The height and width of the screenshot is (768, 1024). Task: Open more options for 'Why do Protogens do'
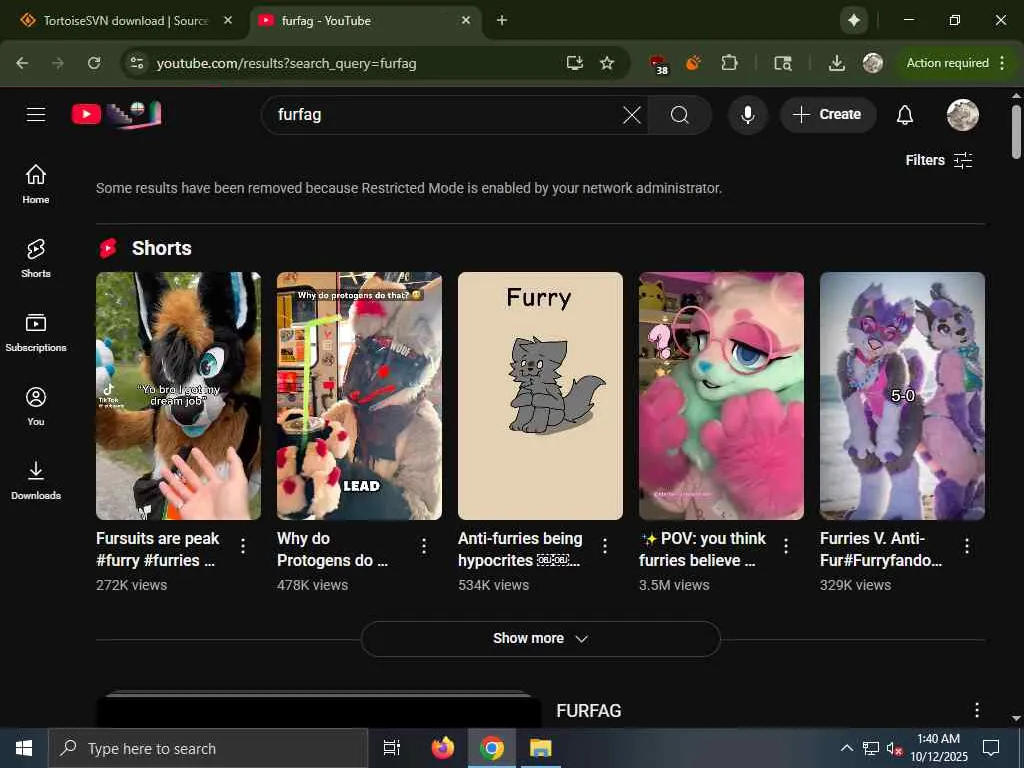click(424, 546)
